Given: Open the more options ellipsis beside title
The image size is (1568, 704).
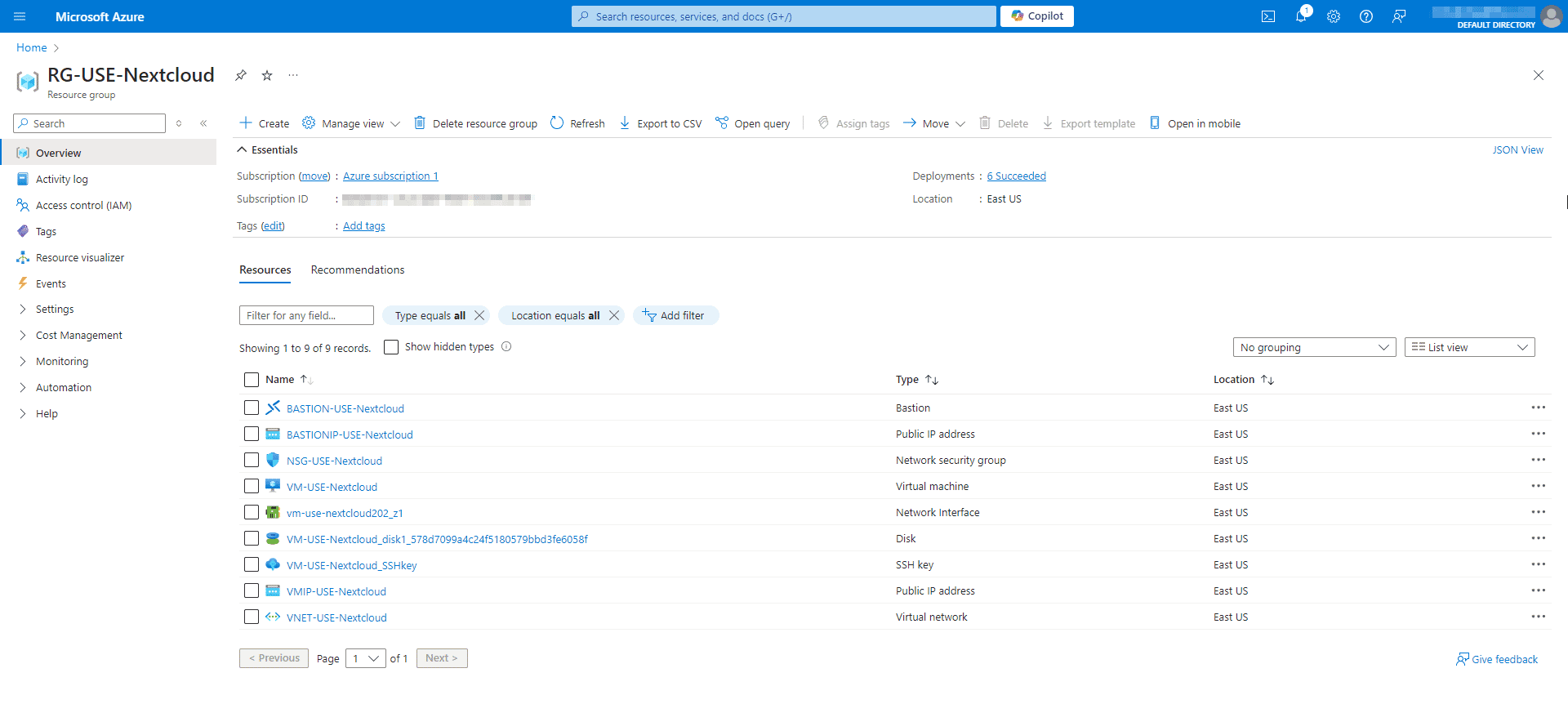Looking at the screenshot, I should (x=293, y=75).
